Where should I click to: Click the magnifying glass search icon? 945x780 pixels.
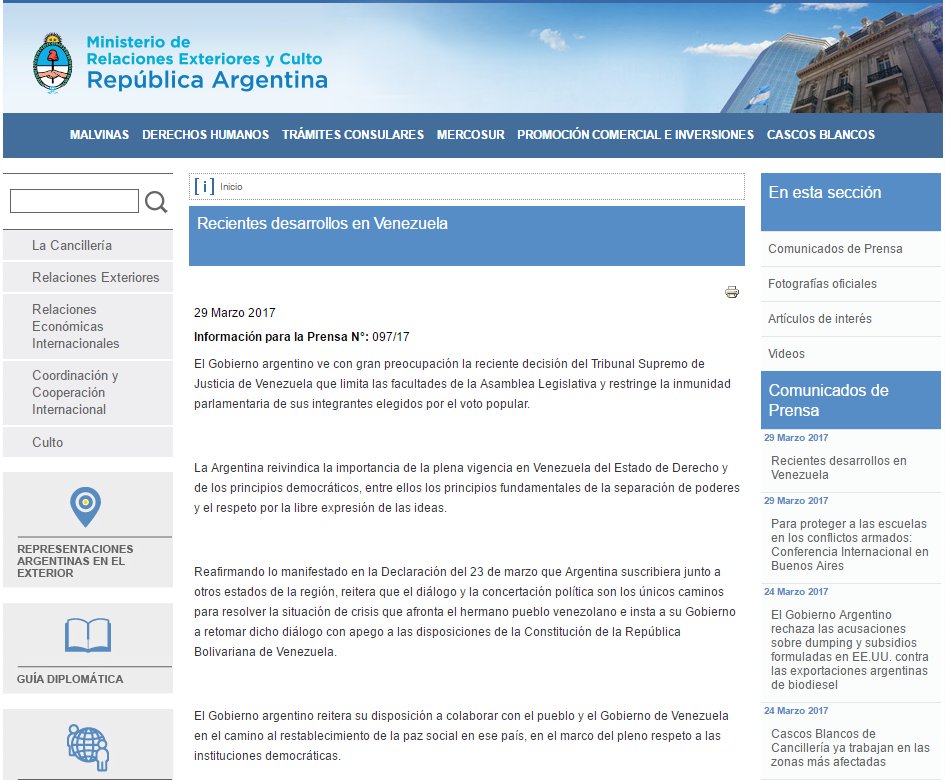pos(156,202)
